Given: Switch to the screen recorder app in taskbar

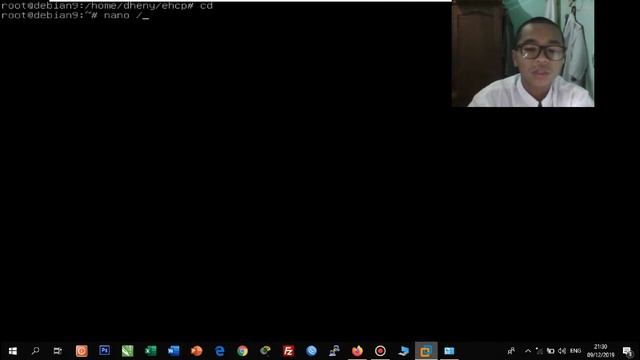Looking at the screenshot, I should (380, 351).
